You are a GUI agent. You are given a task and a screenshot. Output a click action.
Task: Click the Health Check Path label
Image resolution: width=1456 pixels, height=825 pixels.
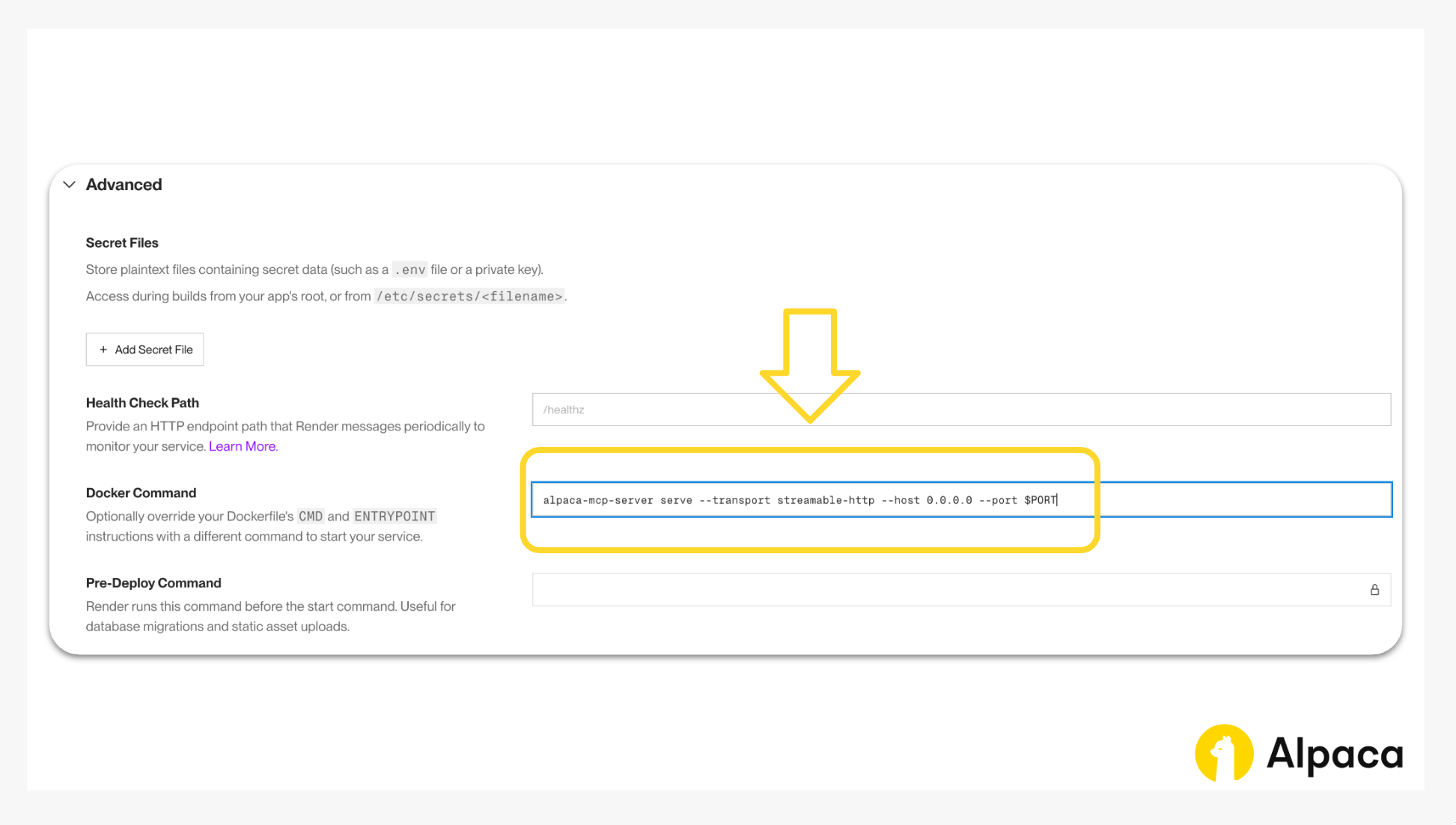tap(142, 403)
